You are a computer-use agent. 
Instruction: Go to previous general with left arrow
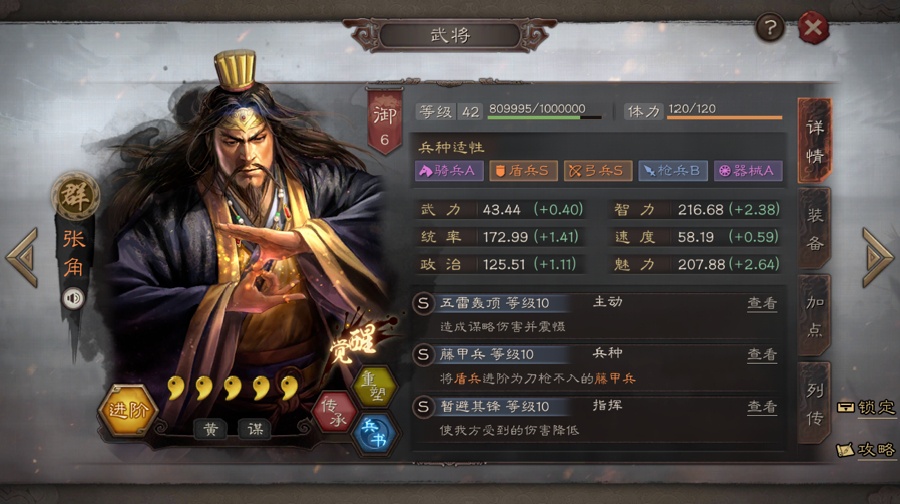23,257
